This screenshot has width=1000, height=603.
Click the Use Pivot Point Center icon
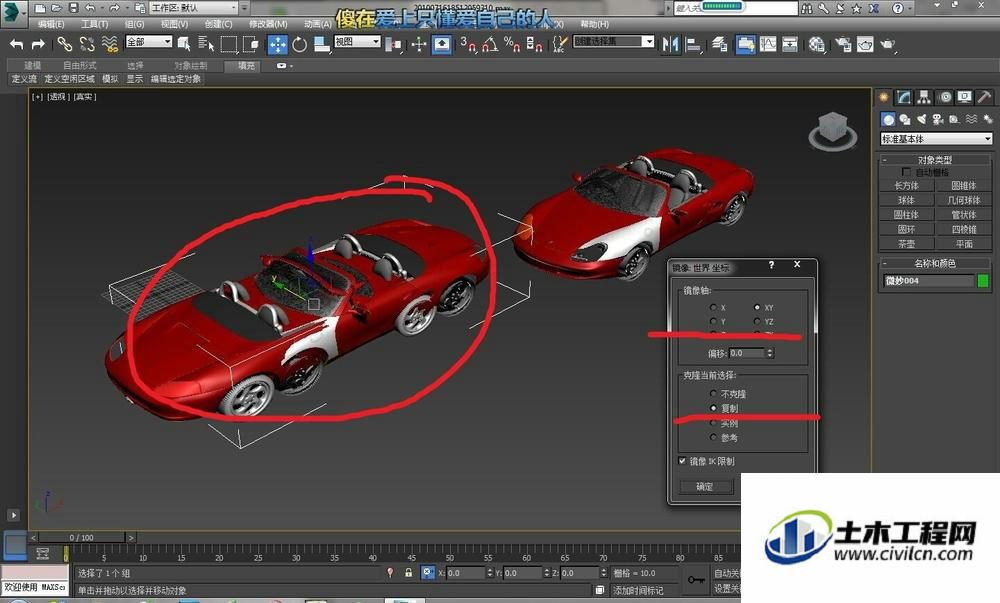coord(393,44)
